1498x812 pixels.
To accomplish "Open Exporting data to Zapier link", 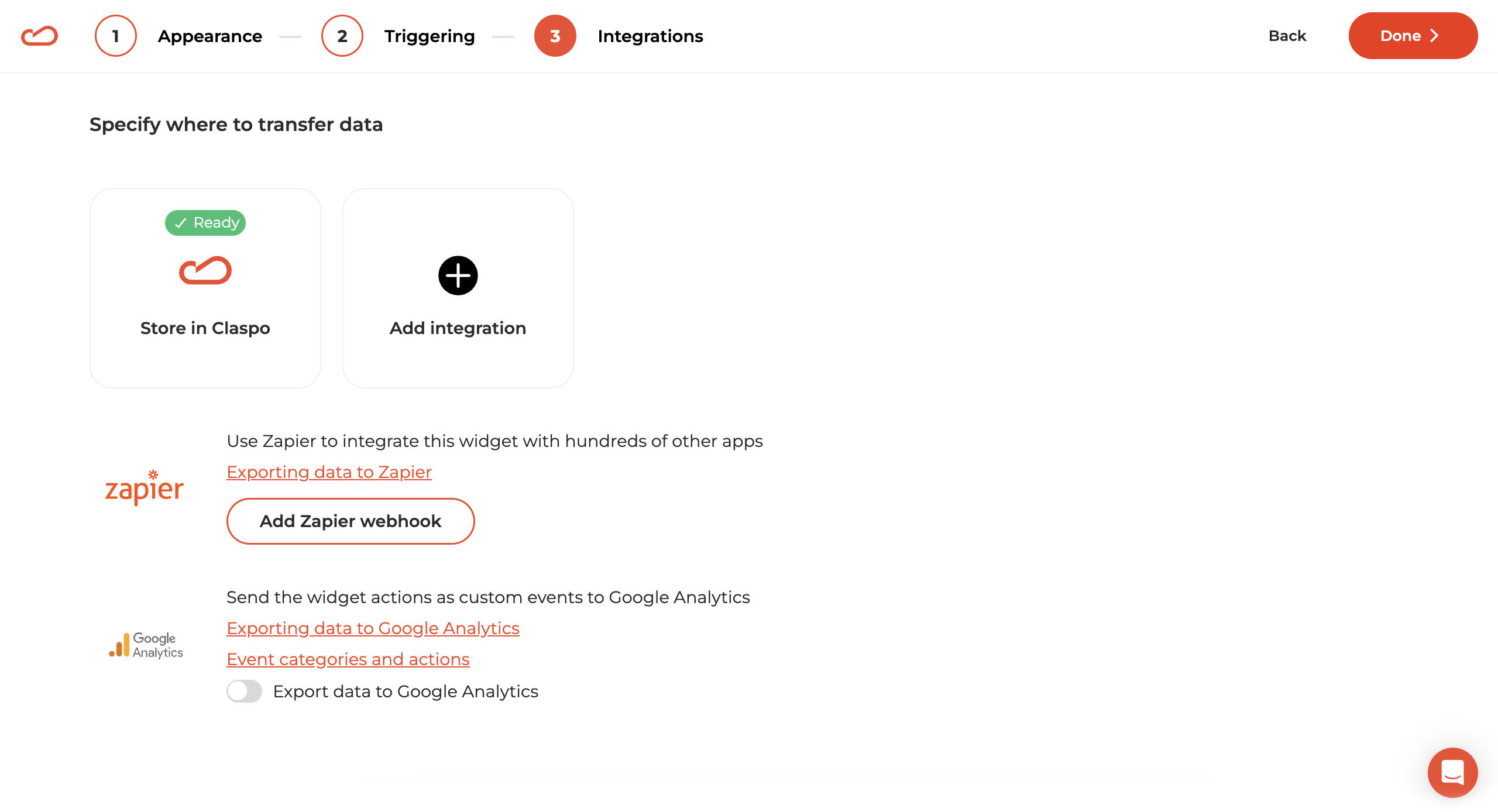I will click(x=329, y=472).
